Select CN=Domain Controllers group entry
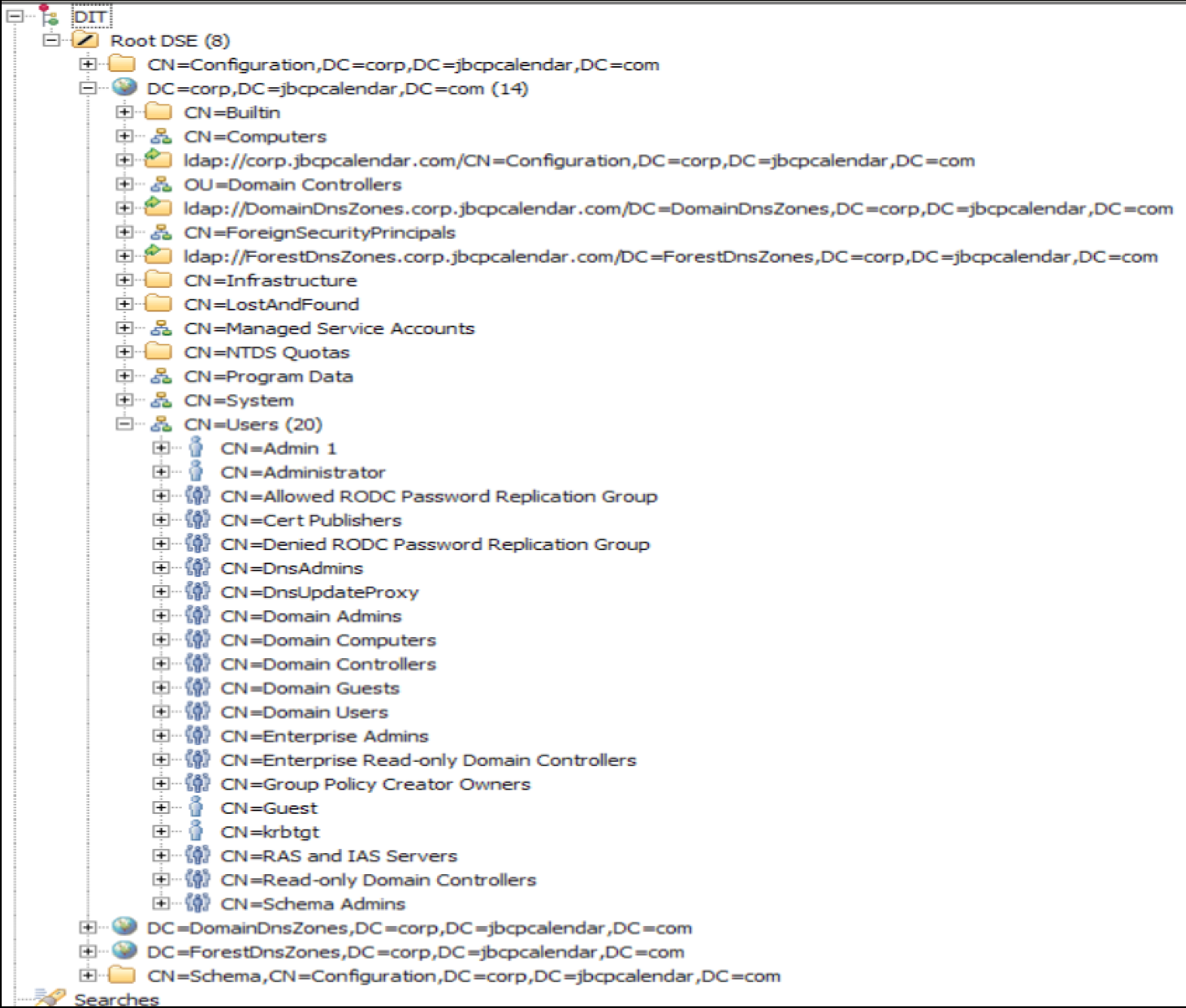This screenshot has width=1186, height=1008. click(x=328, y=664)
